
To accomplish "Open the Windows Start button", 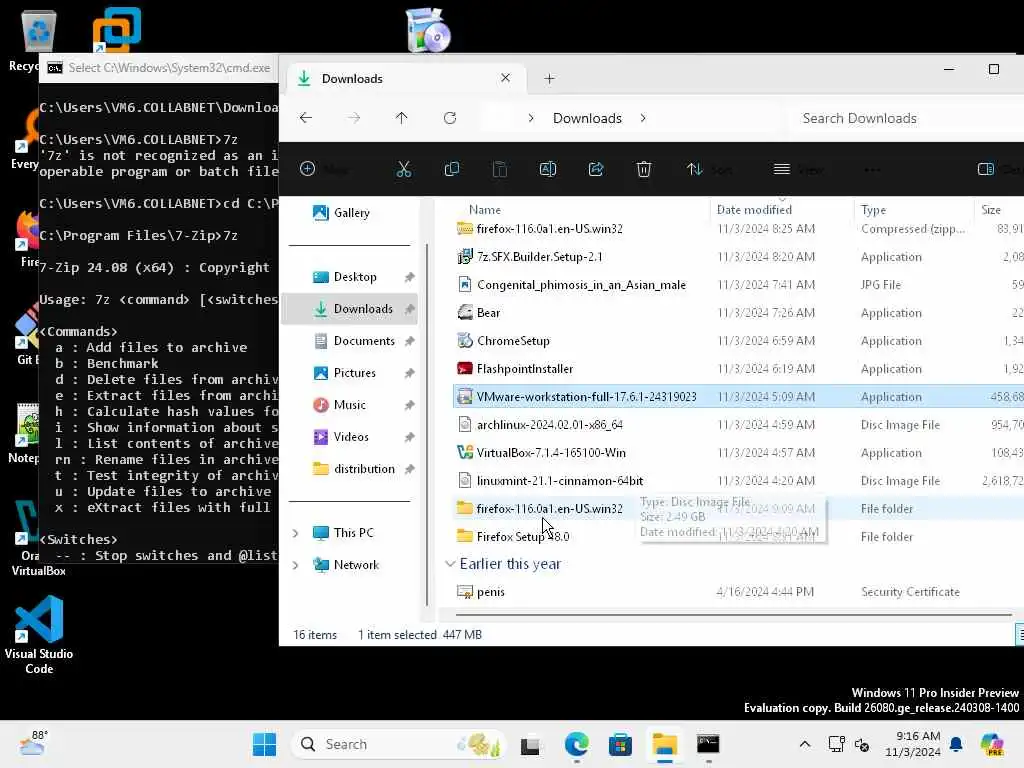I will pyautogui.click(x=264, y=744).
